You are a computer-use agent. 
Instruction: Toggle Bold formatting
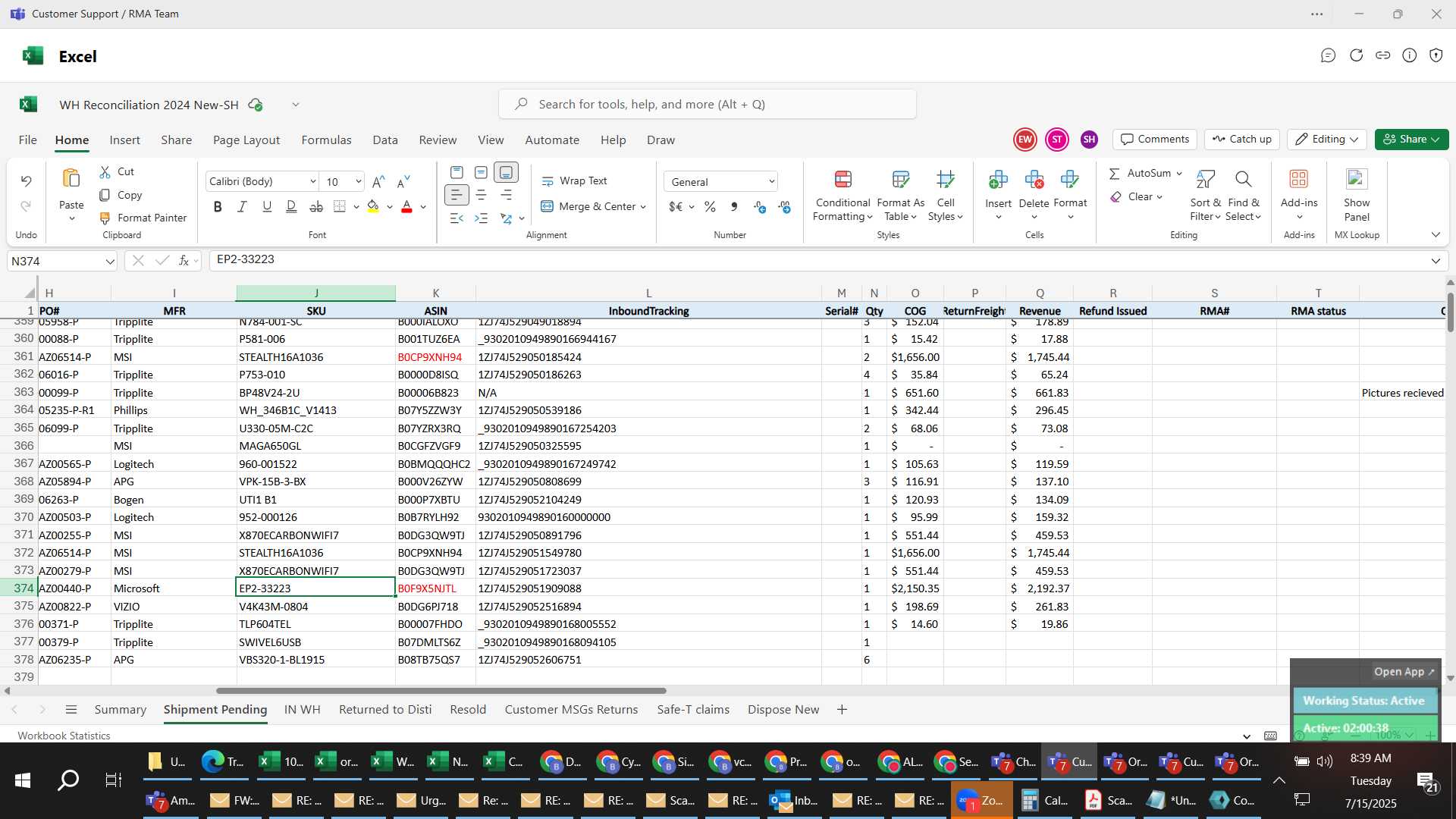click(x=218, y=206)
